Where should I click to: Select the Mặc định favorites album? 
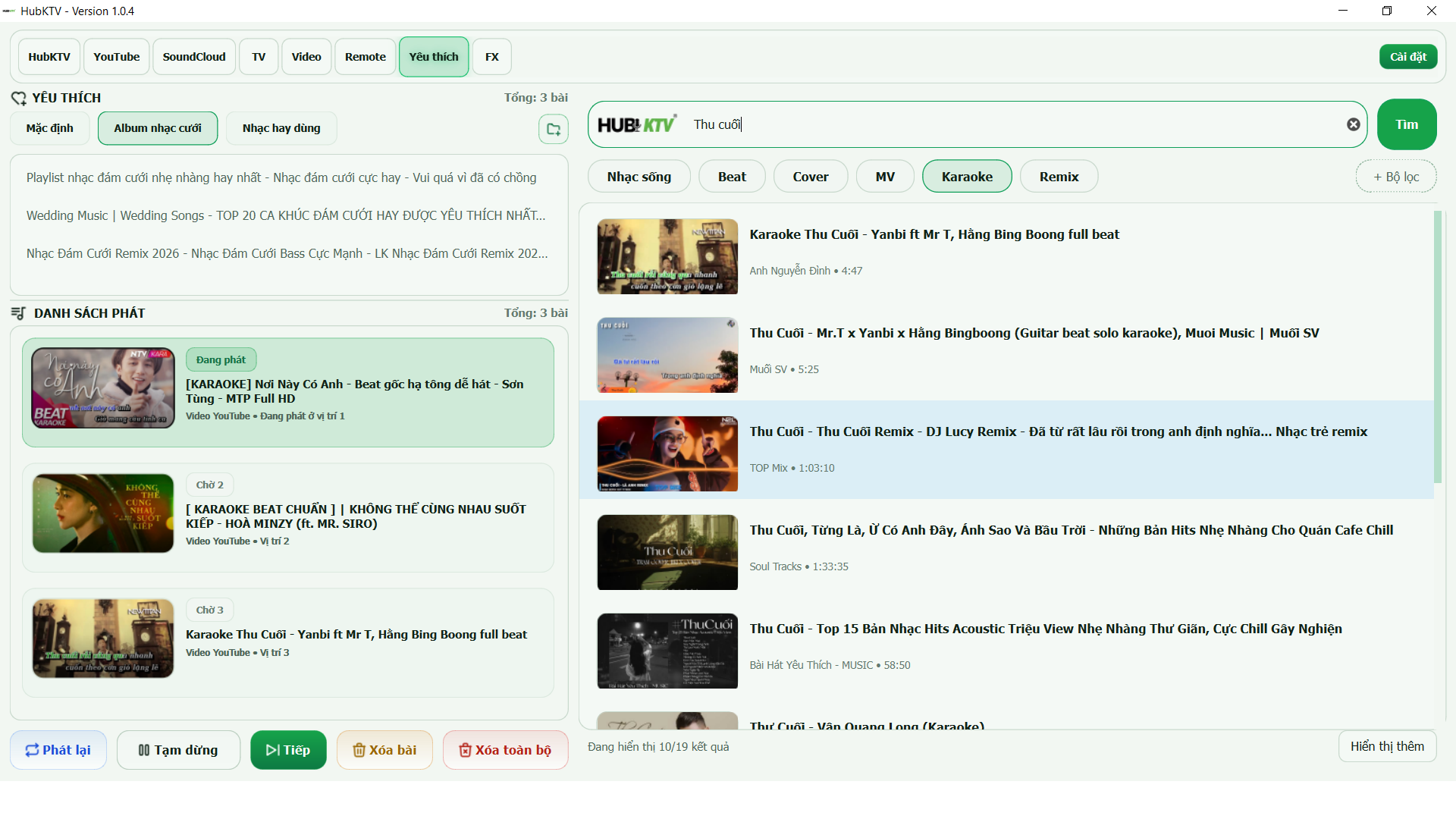(x=50, y=128)
